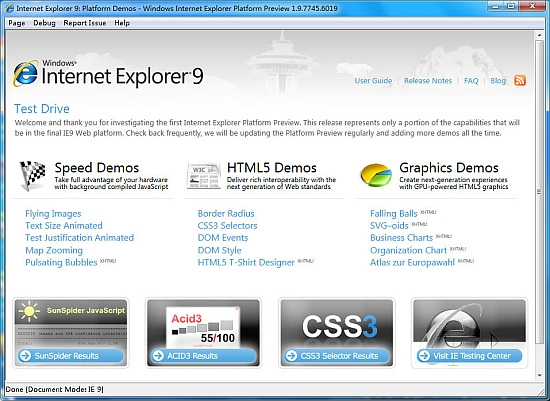The width and height of the screenshot is (550, 401).
Task: Open the Report Issue menu
Action: pyautogui.click(x=85, y=23)
